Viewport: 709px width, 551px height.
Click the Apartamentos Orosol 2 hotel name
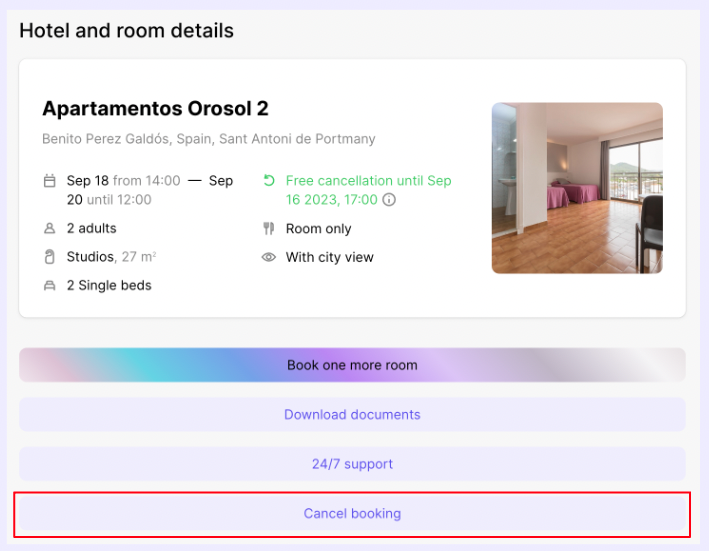155,108
